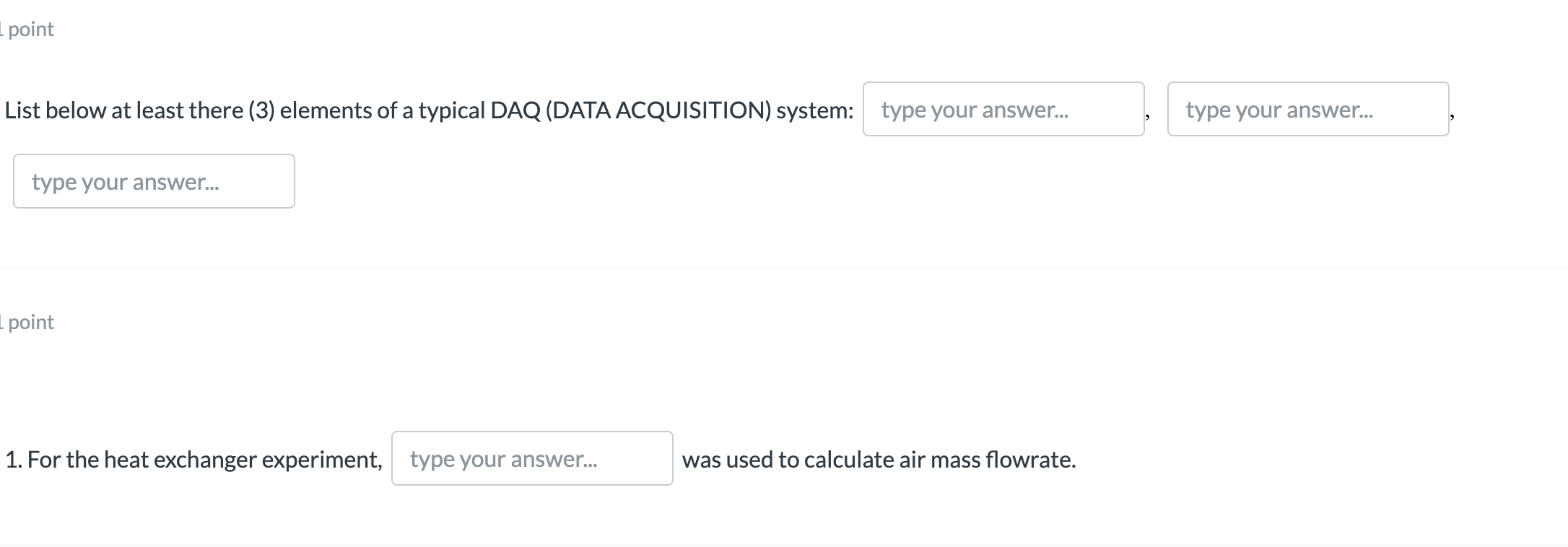
Task: Click the "(DATA ACQUISITION)" text
Action: click(x=658, y=110)
